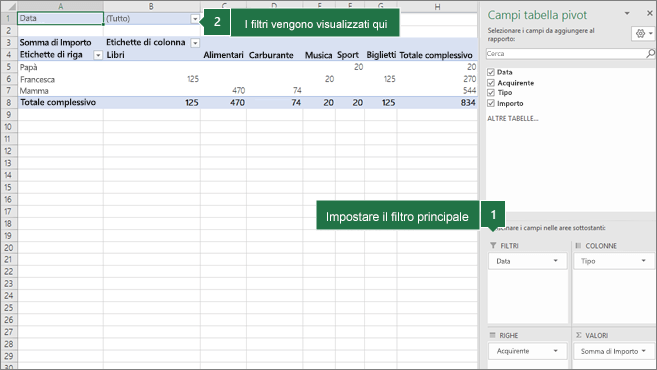Select the Totale complessivo column header
This screenshot has height=370, width=657.
(x=437, y=55)
